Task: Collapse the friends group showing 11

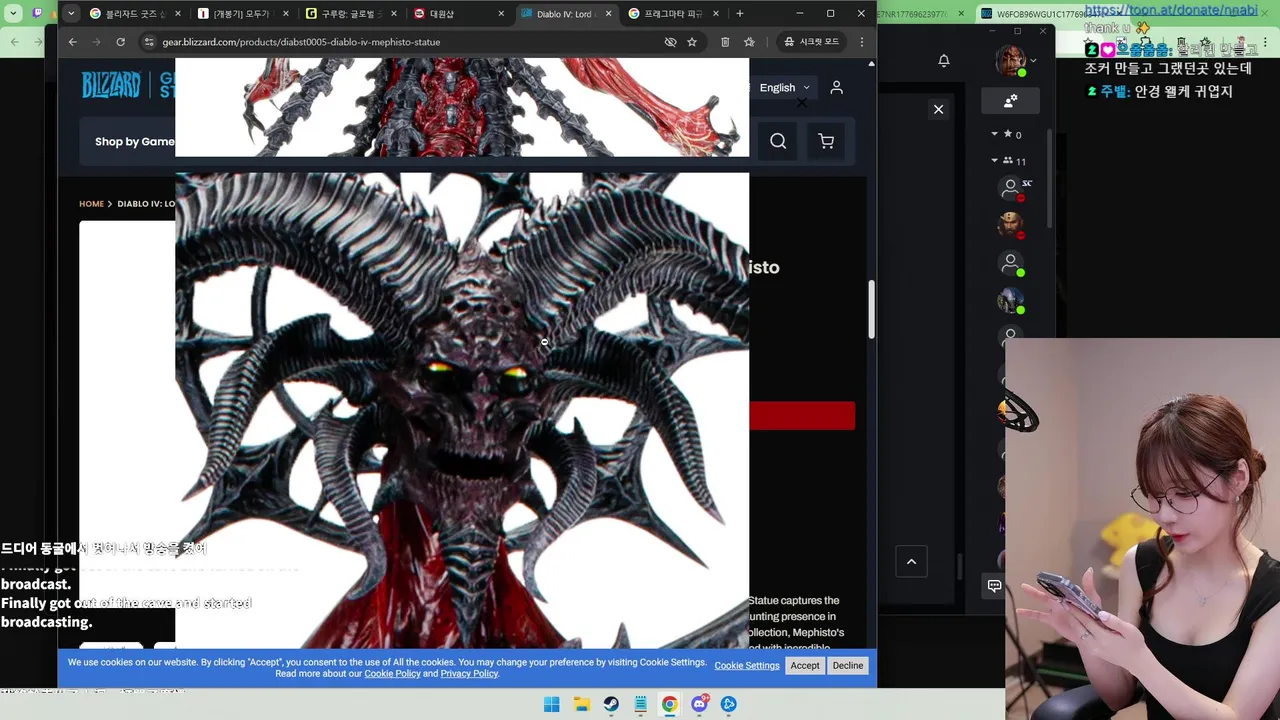Action: click(x=1008, y=161)
